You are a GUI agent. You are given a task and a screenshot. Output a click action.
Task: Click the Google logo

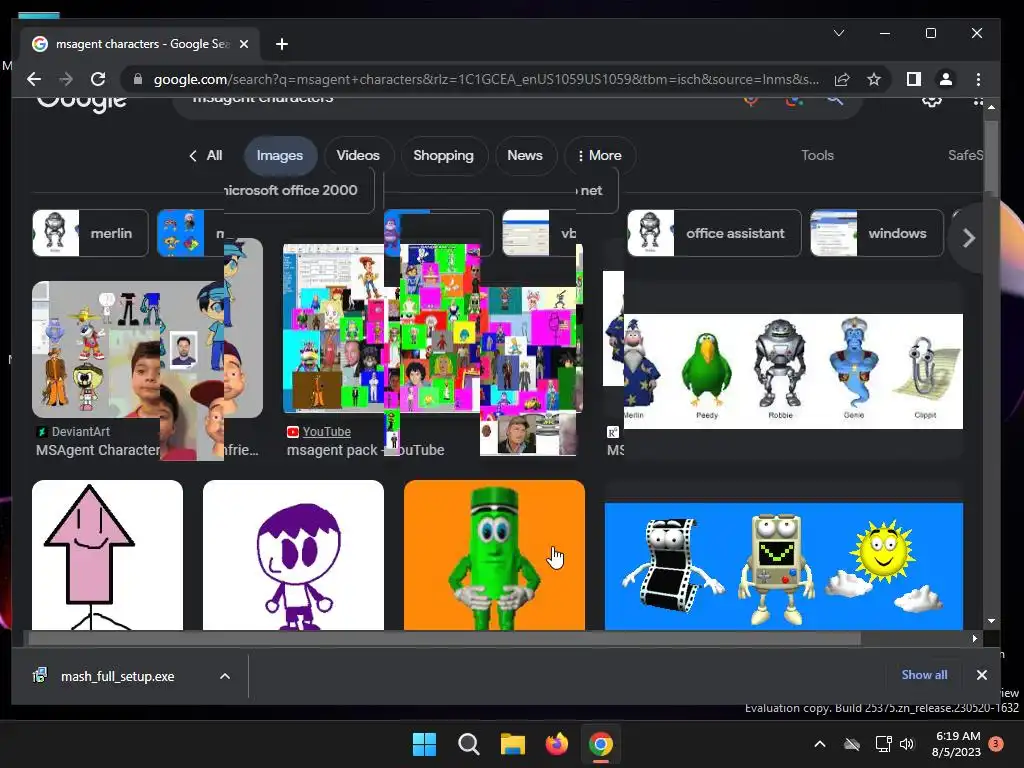[x=82, y=103]
